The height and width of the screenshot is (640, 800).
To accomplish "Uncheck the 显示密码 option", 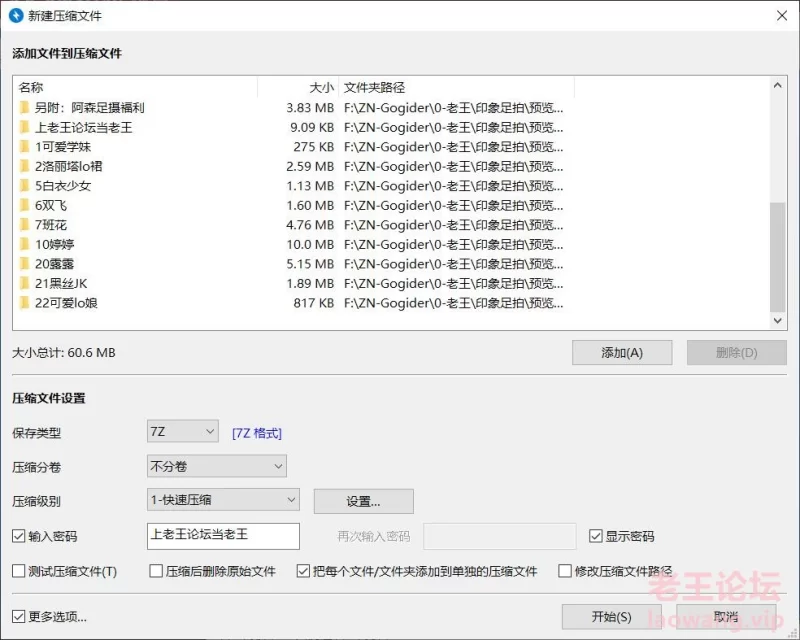I will coord(596,536).
